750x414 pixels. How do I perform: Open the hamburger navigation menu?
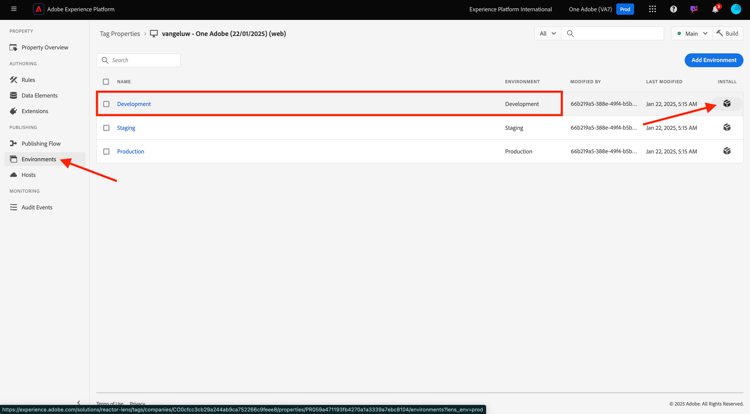pyautogui.click(x=13, y=9)
